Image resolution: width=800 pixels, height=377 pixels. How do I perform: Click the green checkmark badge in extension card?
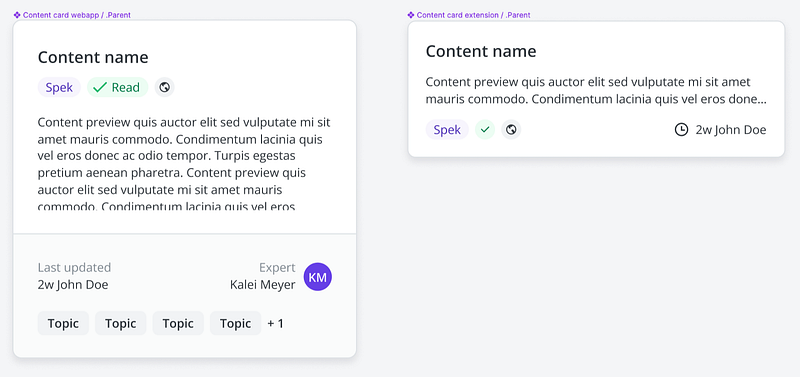click(485, 130)
